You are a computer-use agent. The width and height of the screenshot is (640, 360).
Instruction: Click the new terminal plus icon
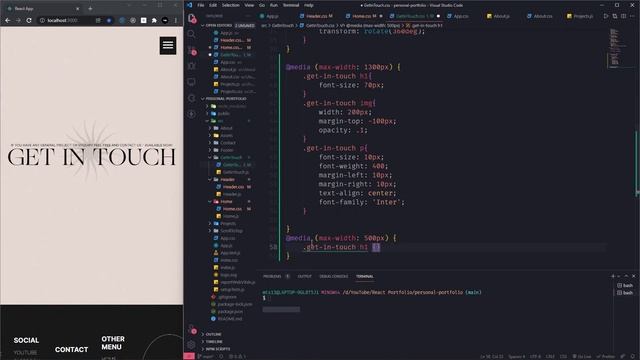pos(613,276)
